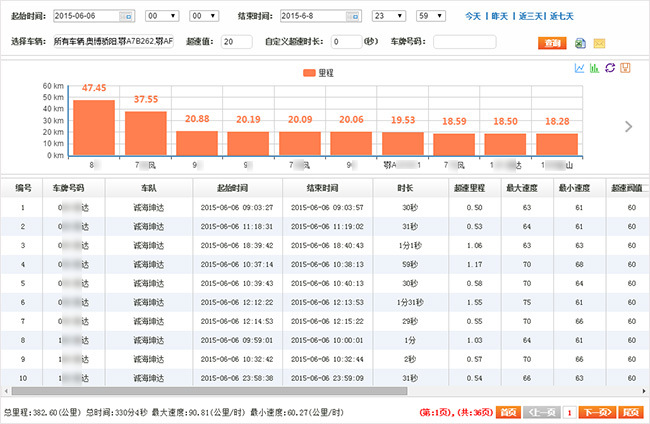Focus the page number input box
Image resolution: width=650 pixels, height=424 pixels.
tap(570, 412)
